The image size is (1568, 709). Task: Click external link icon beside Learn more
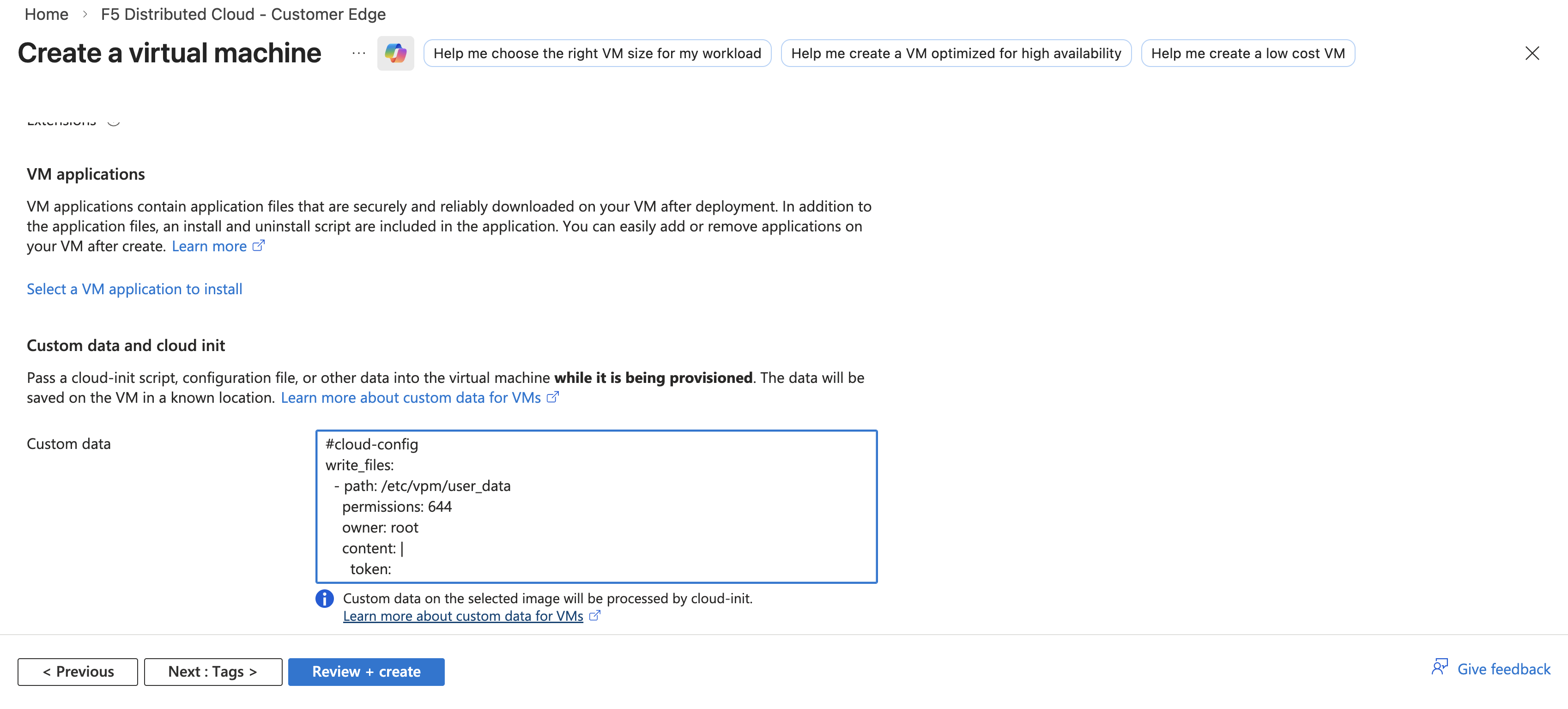pos(258,245)
